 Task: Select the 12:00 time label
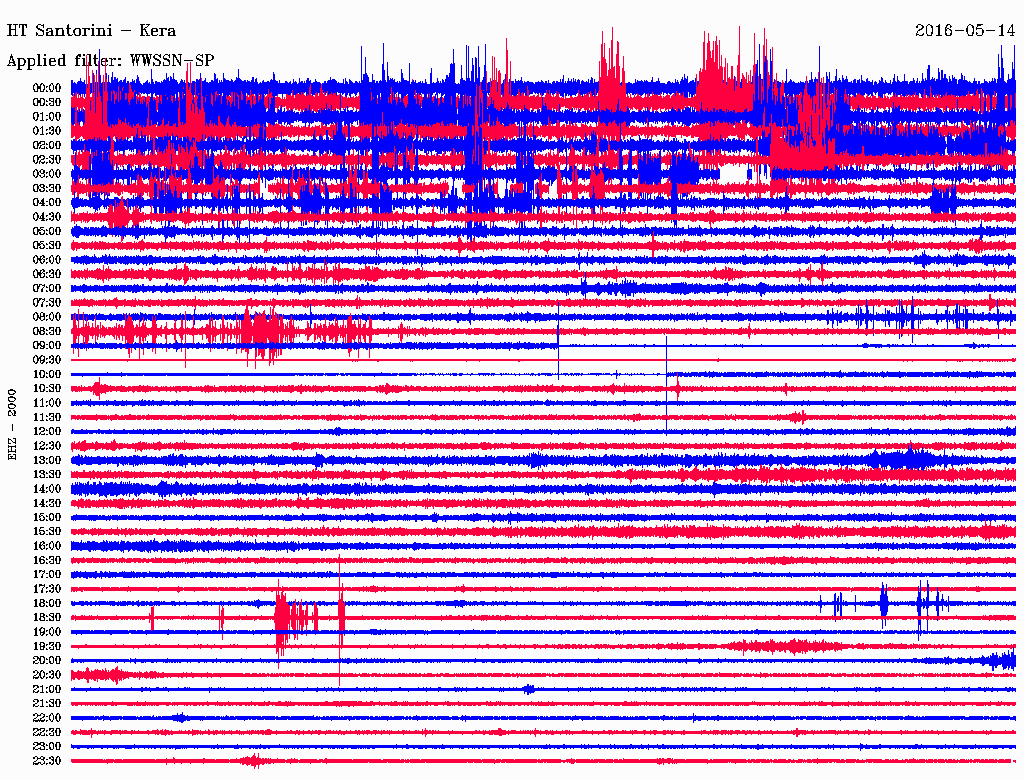click(47, 431)
